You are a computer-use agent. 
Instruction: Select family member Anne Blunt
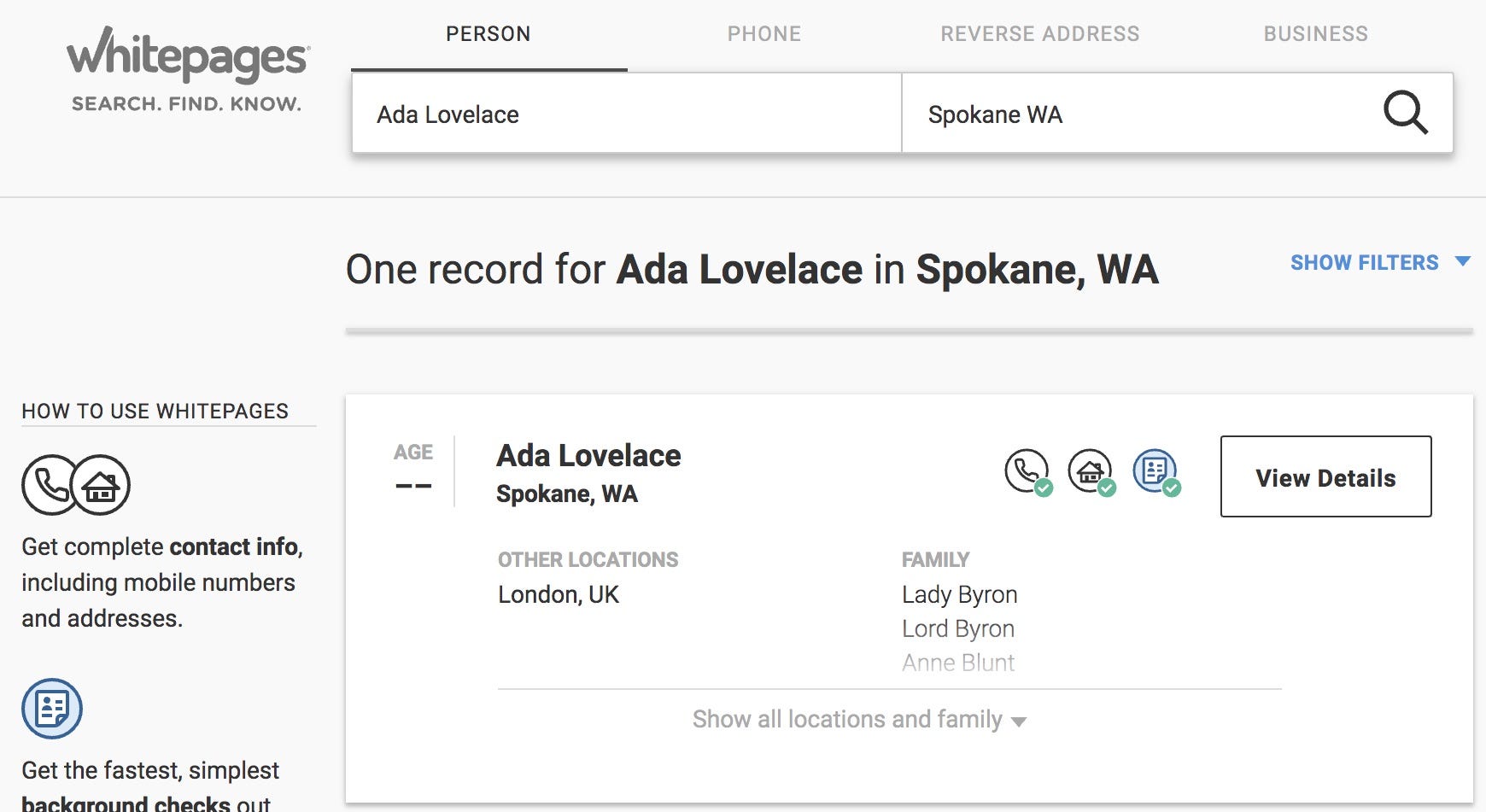coord(958,663)
